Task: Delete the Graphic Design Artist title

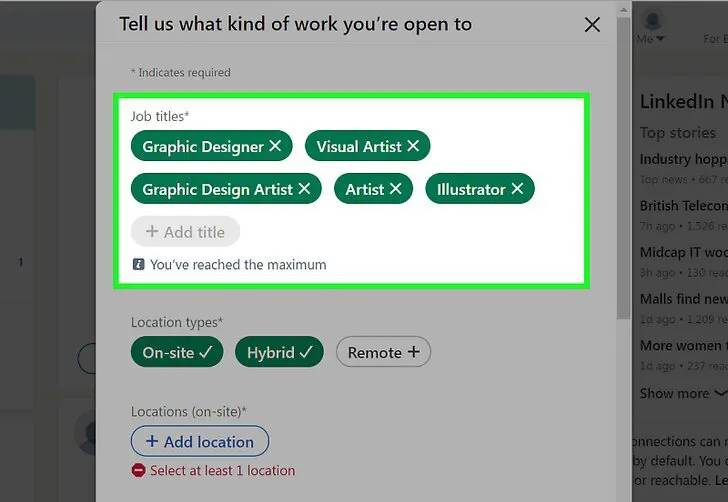Action: point(304,189)
